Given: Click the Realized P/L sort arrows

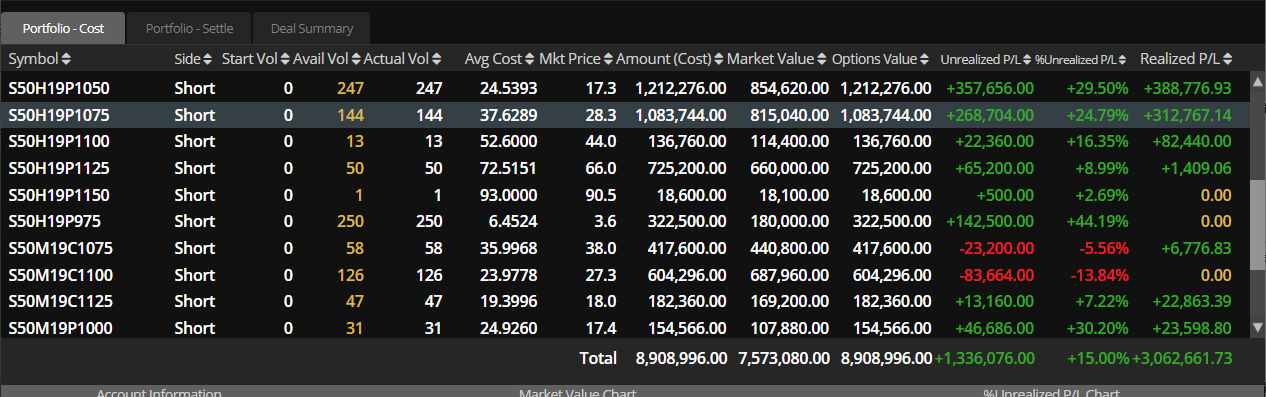Looking at the screenshot, I should [x=1227, y=59].
